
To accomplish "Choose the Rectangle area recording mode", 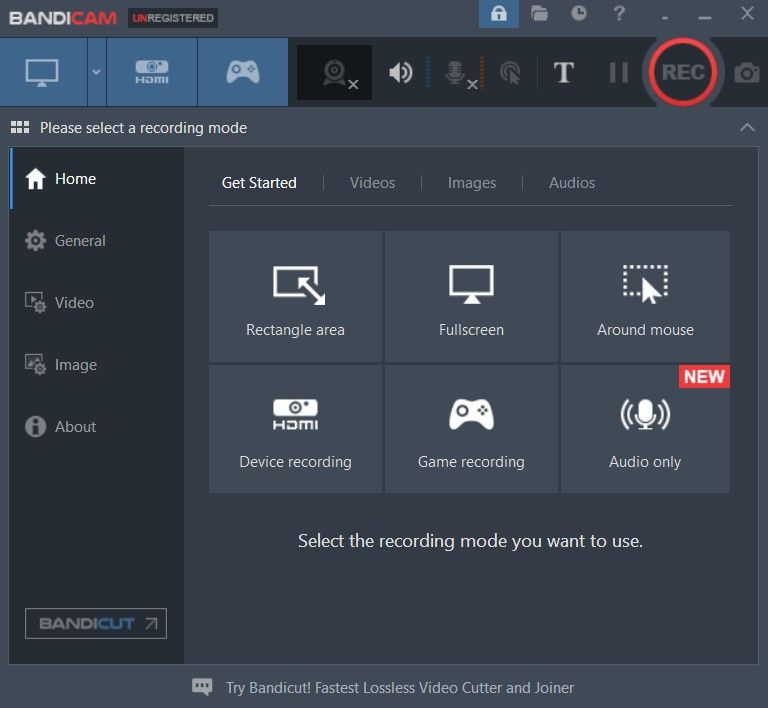I will [295, 297].
